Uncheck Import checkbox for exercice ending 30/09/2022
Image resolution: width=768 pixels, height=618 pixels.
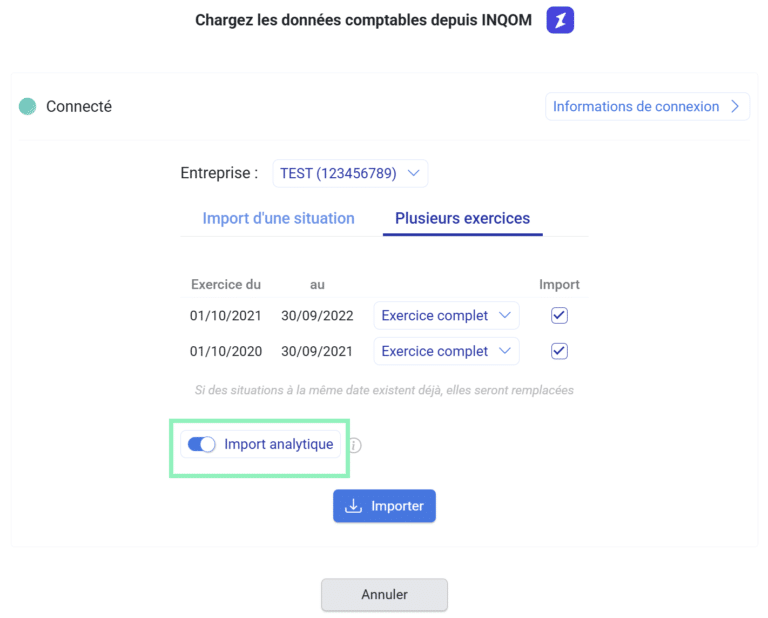pyautogui.click(x=560, y=316)
